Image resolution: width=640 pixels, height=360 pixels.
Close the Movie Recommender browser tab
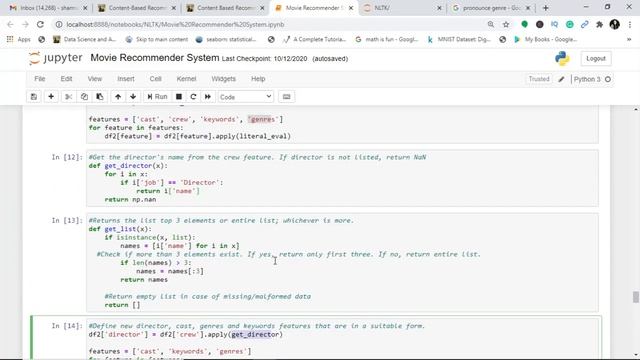click(x=351, y=8)
